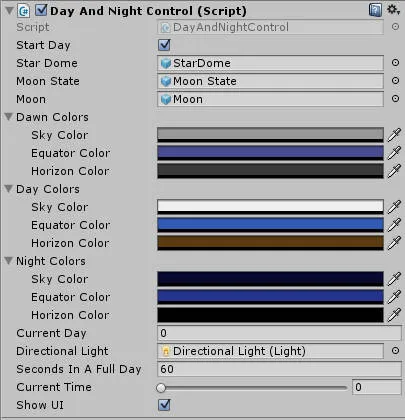Open object picker for Star Dome field
This screenshot has width=405, height=420.
[x=395, y=63]
